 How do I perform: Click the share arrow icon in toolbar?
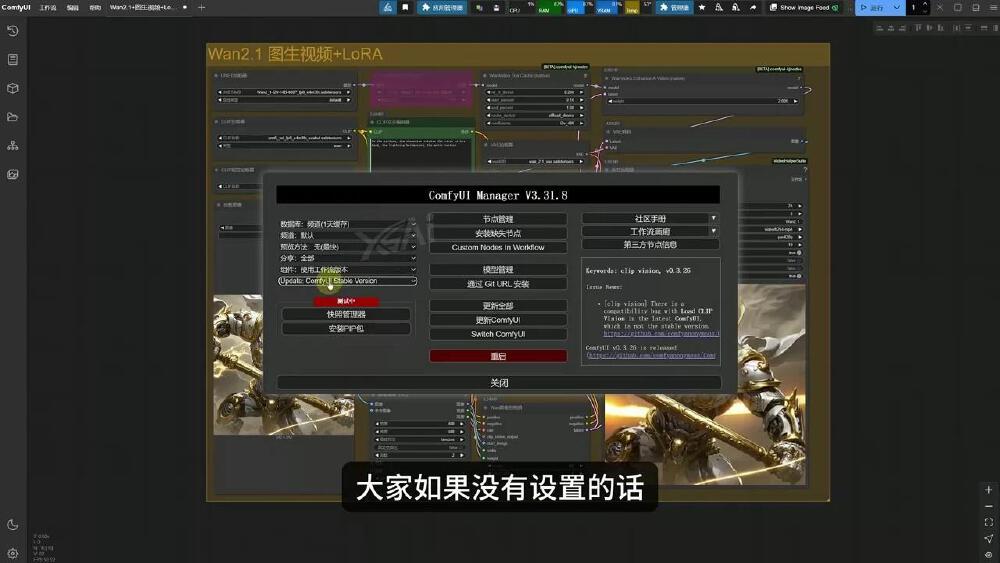pyautogui.click(x=753, y=8)
